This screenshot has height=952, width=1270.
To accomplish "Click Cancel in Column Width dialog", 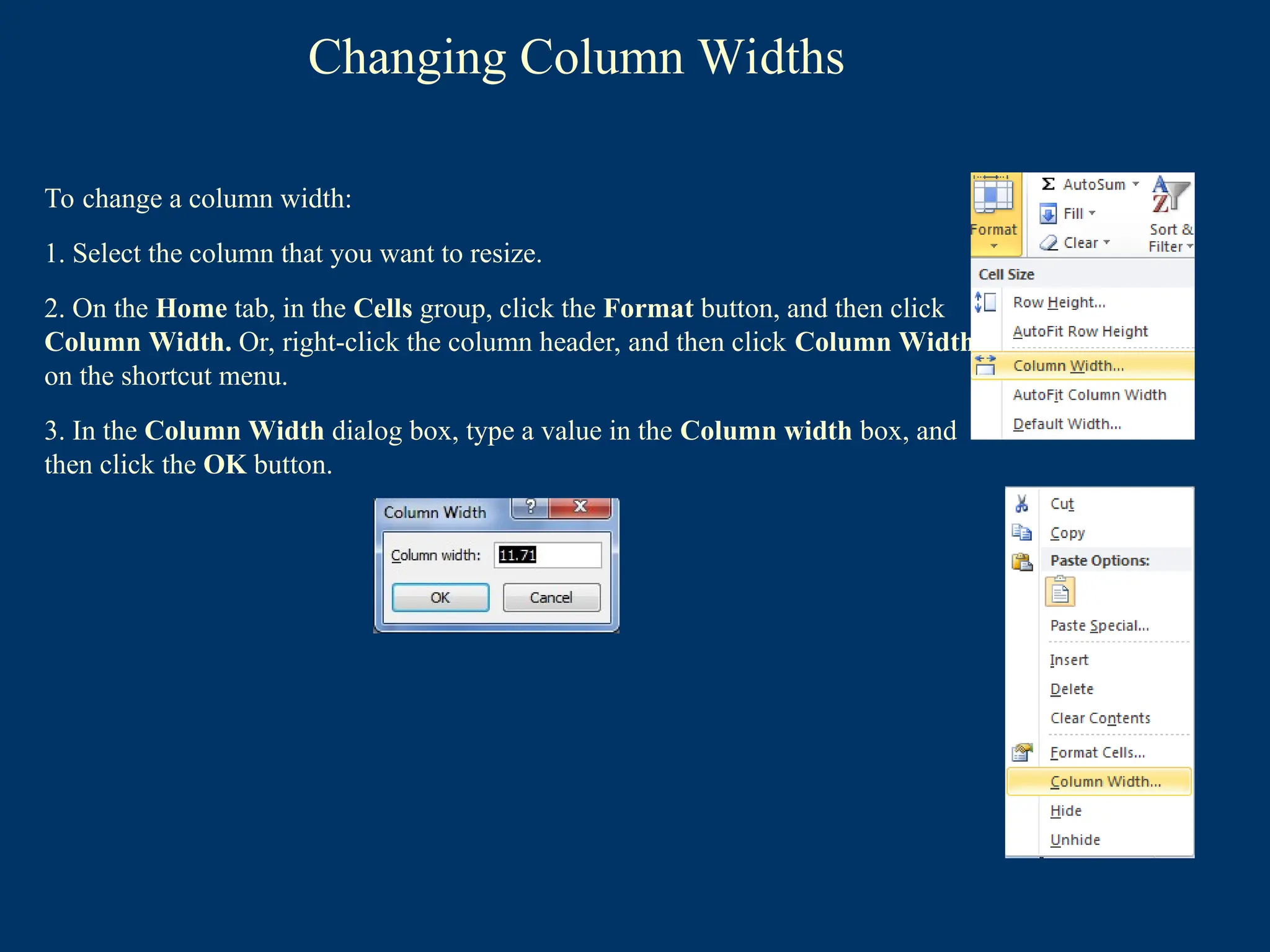I will point(551,597).
